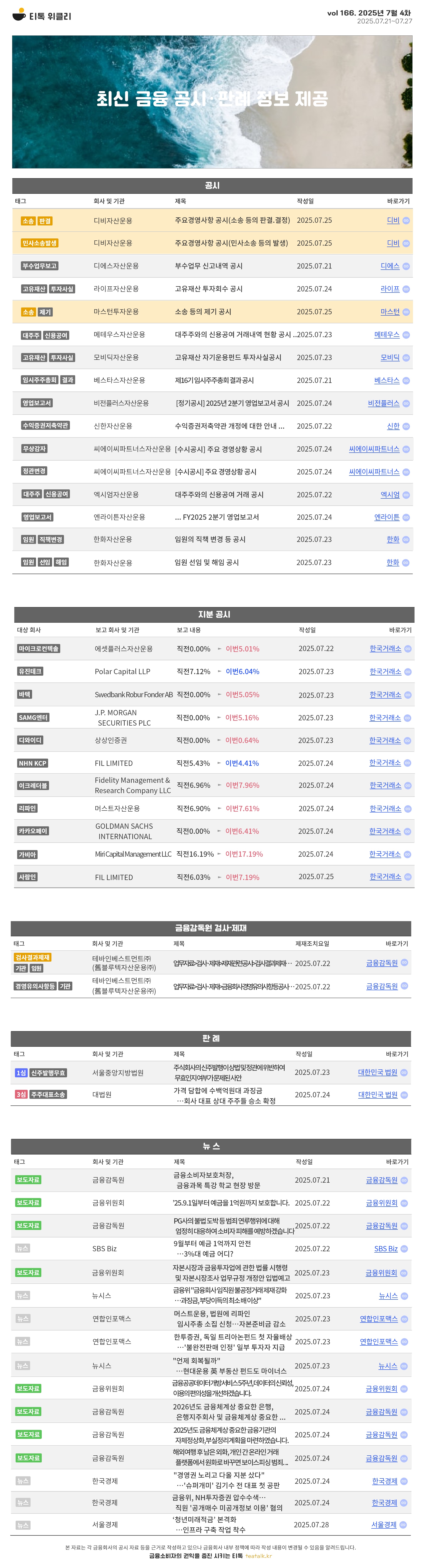Screen dimensions: 422x1568
Task: Click the vol 166 issue label
Action: (369, 13)
